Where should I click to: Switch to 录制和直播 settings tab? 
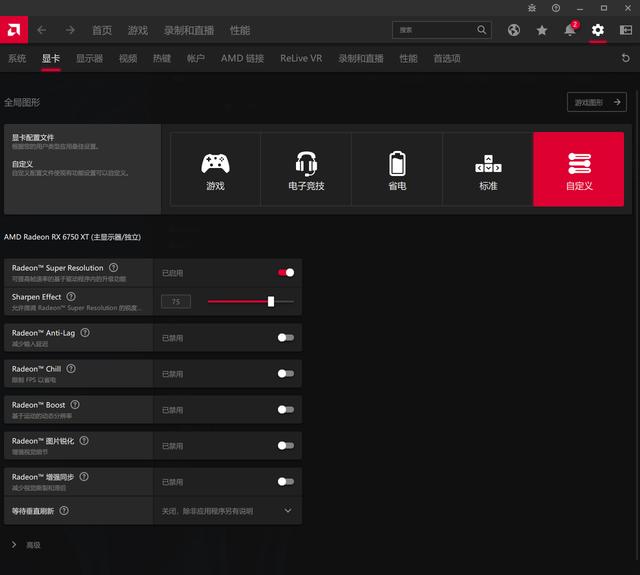(x=361, y=58)
